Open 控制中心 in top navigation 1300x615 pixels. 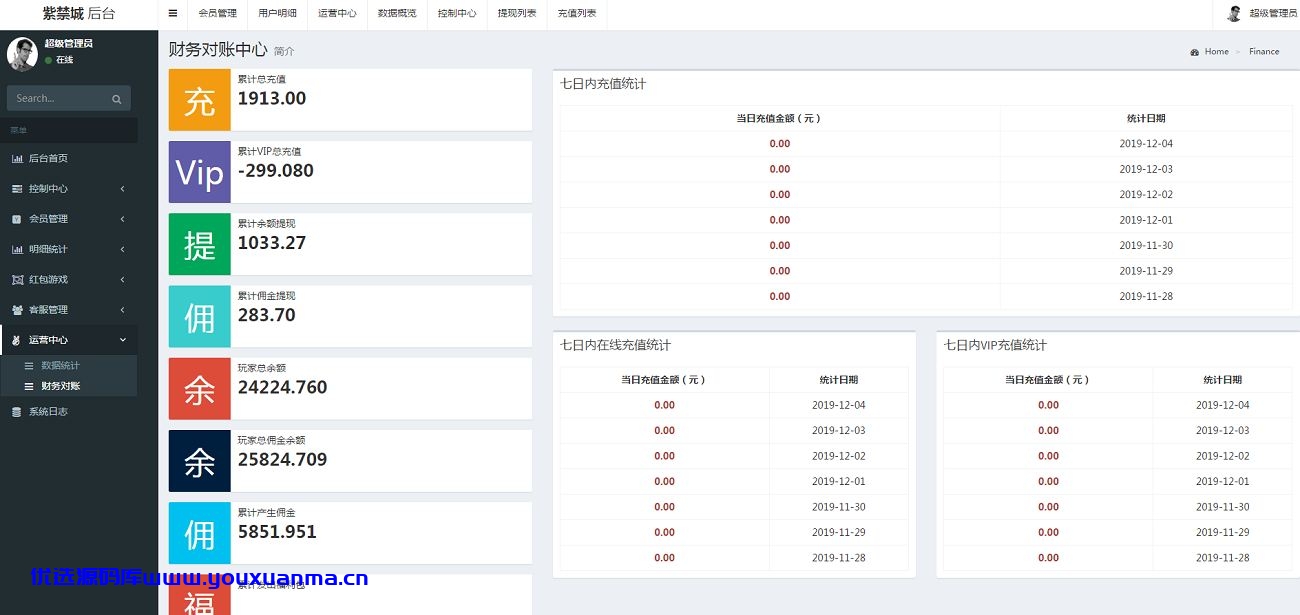[457, 13]
